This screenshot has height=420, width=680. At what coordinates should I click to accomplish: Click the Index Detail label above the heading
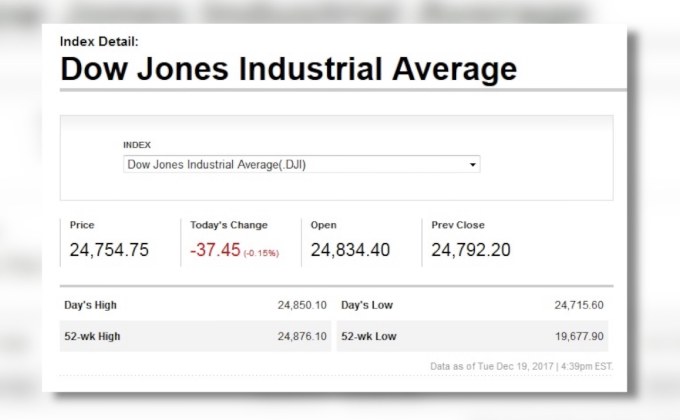pos(99,41)
